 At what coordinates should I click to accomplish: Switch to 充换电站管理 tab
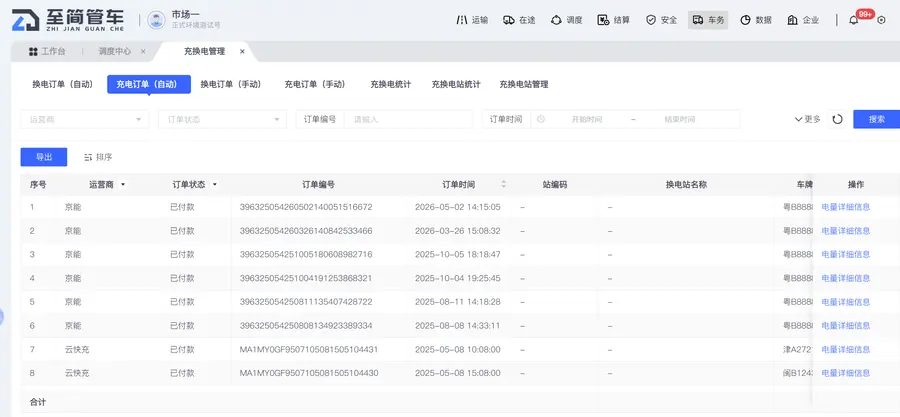point(523,84)
